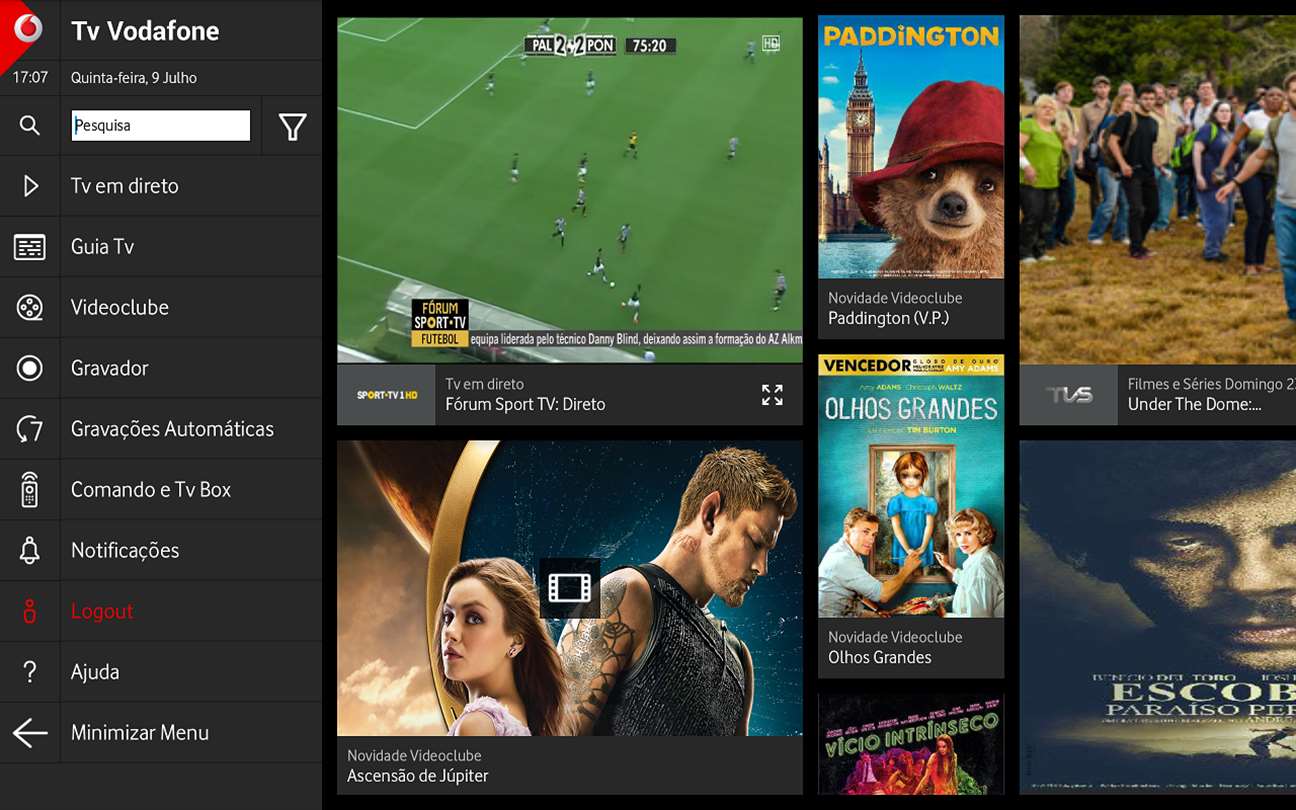The image size is (1296, 810).
Task: Open the Ascensão de Júpiter poster
Action: (570, 588)
